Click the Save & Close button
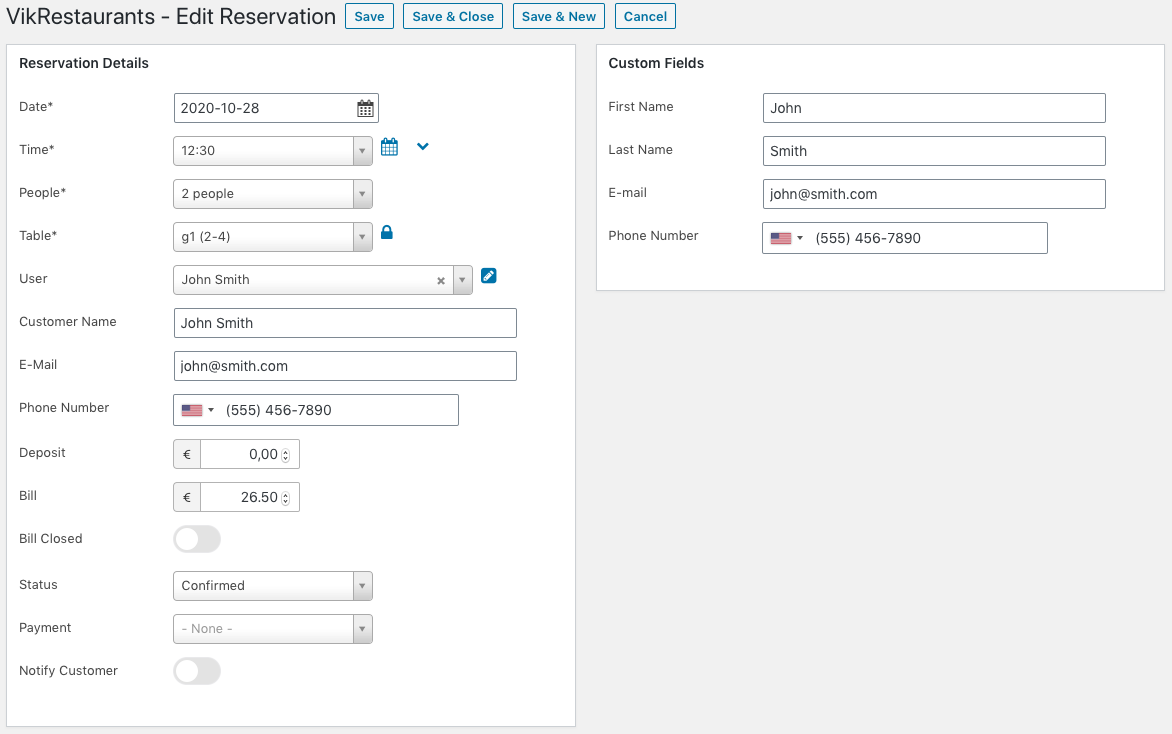This screenshot has height=734, width=1172. click(453, 16)
